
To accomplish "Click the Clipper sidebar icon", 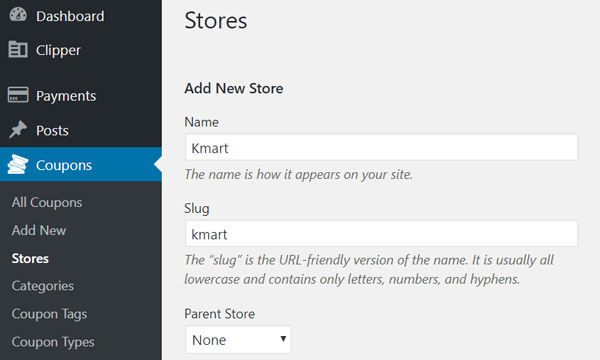I will pyautogui.click(x=18, y=49).
